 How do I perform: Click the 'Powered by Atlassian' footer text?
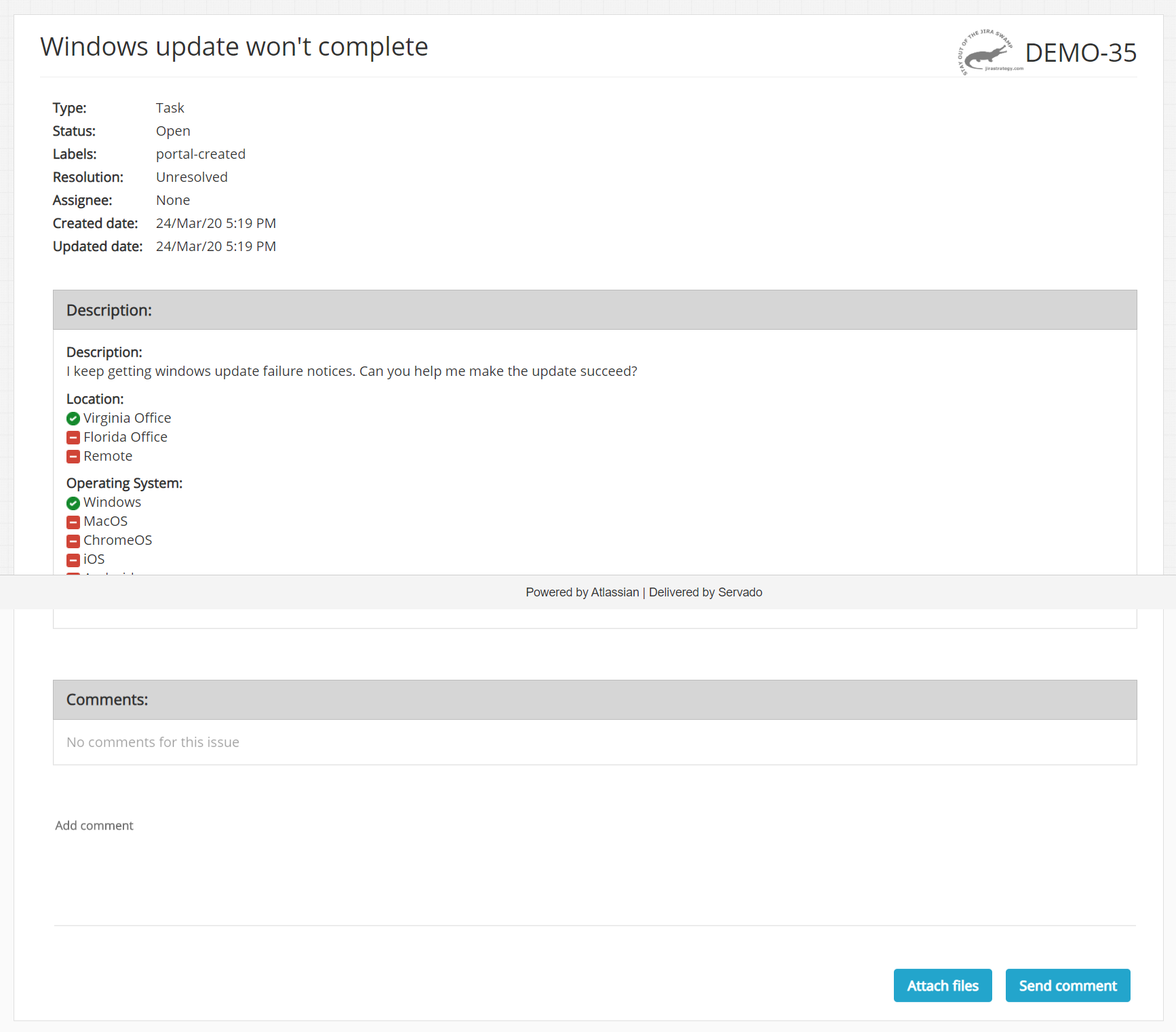pos(582,592)
